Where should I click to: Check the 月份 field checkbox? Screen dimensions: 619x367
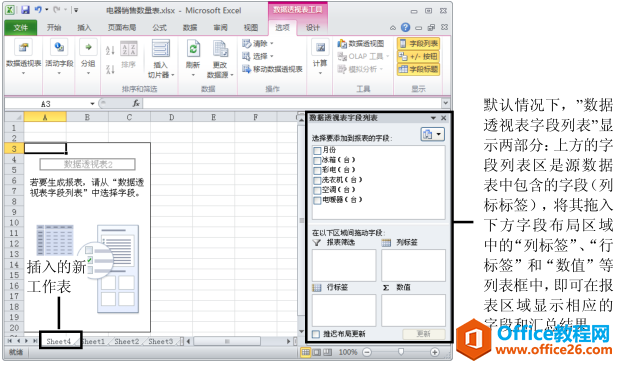317,151
